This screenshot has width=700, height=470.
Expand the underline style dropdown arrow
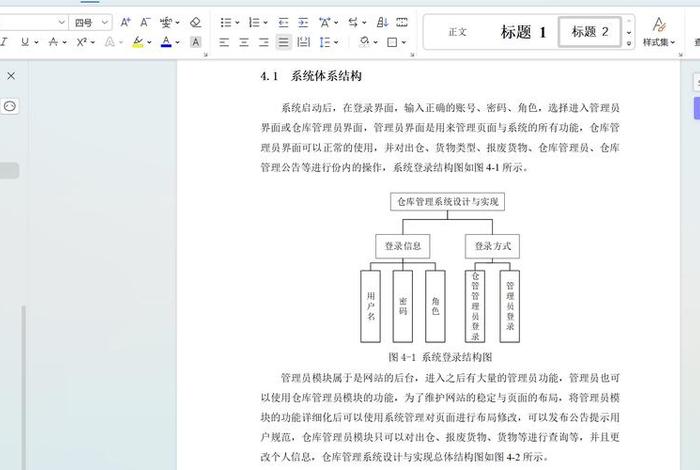[36, 42]
